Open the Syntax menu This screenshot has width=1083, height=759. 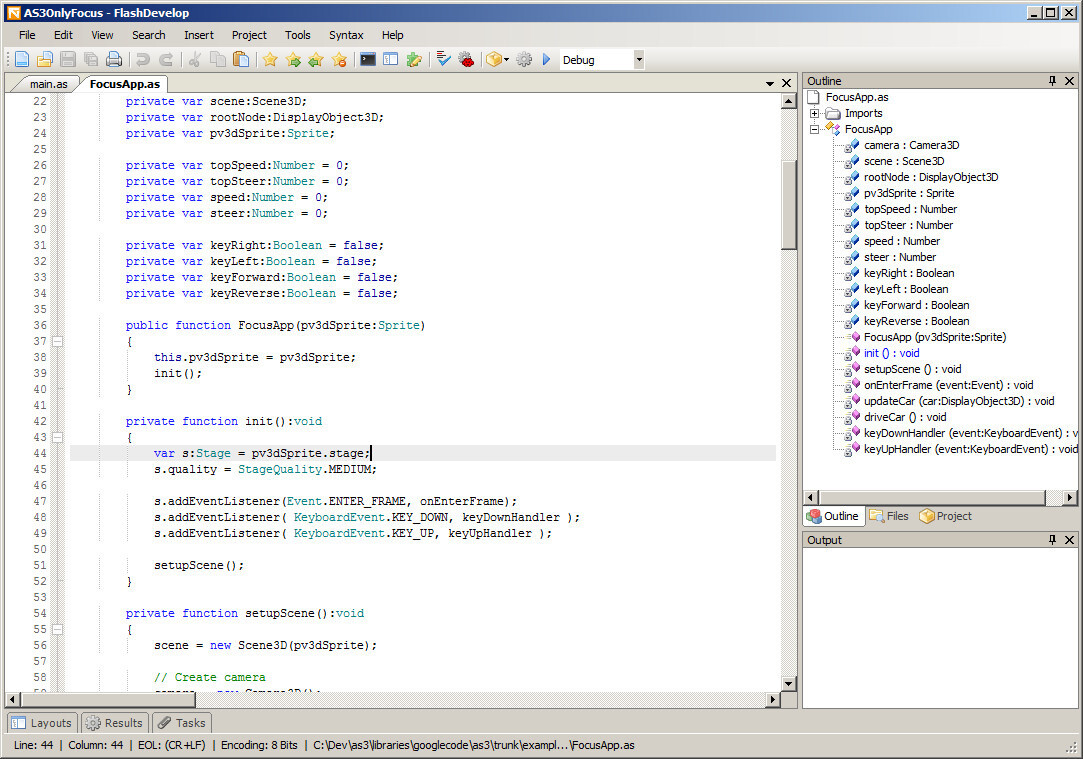point(346,35)
